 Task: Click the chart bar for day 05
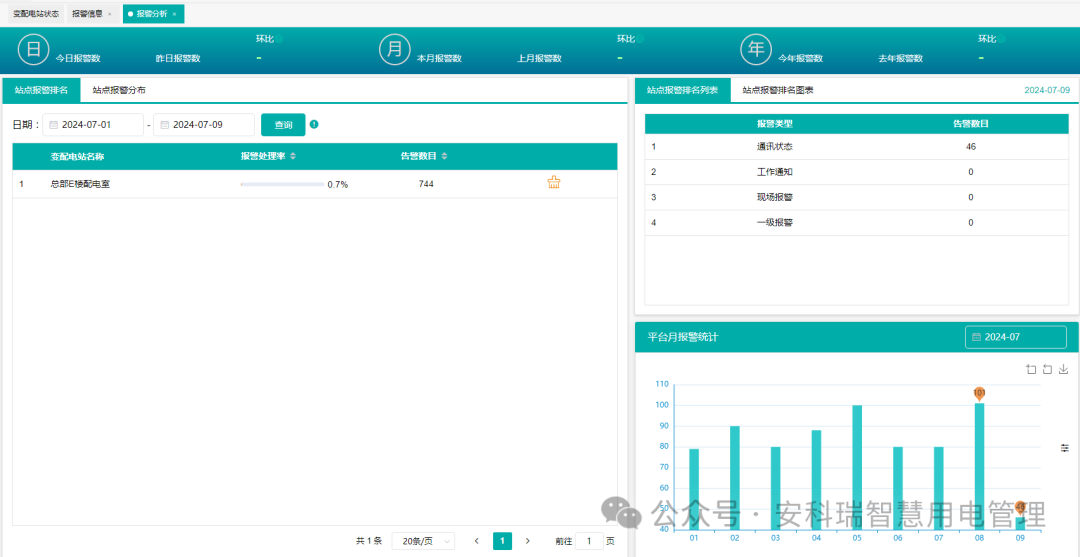[x=857, y=467]
